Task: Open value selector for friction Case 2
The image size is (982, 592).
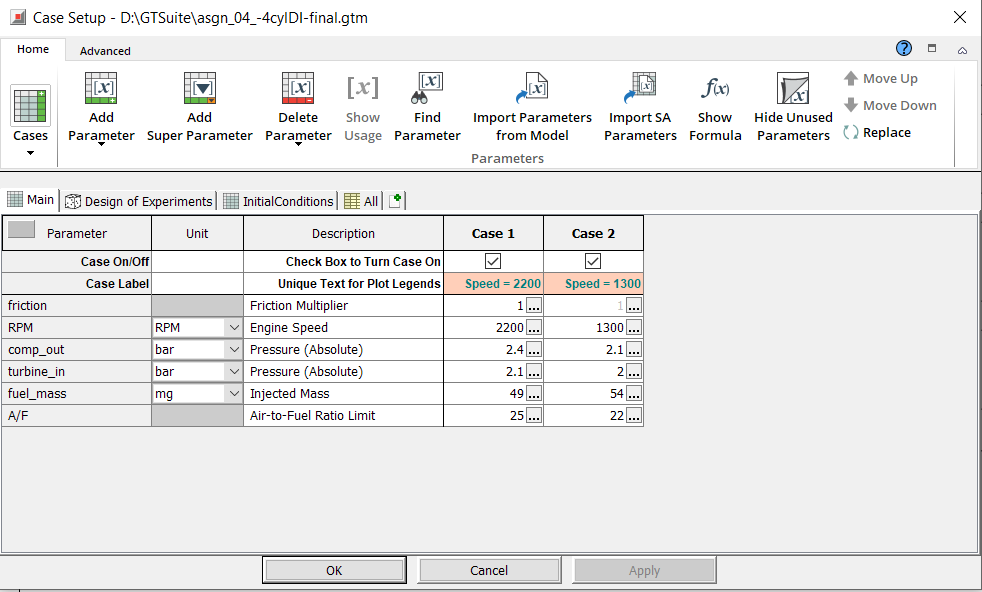Action: tap(634, 306)
